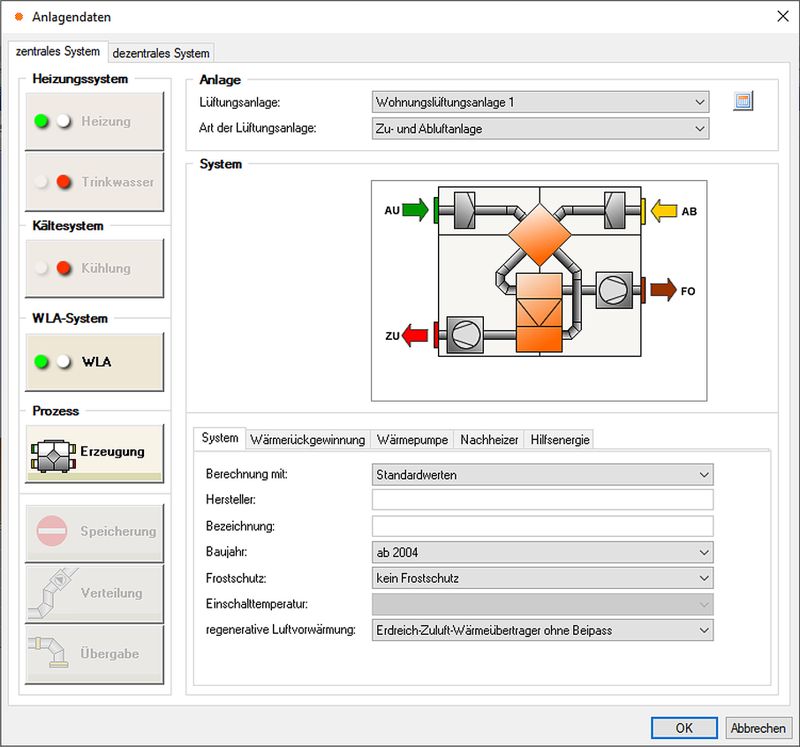
Task: Click the Verteilung duct icon button
Action: coord(95,593)
